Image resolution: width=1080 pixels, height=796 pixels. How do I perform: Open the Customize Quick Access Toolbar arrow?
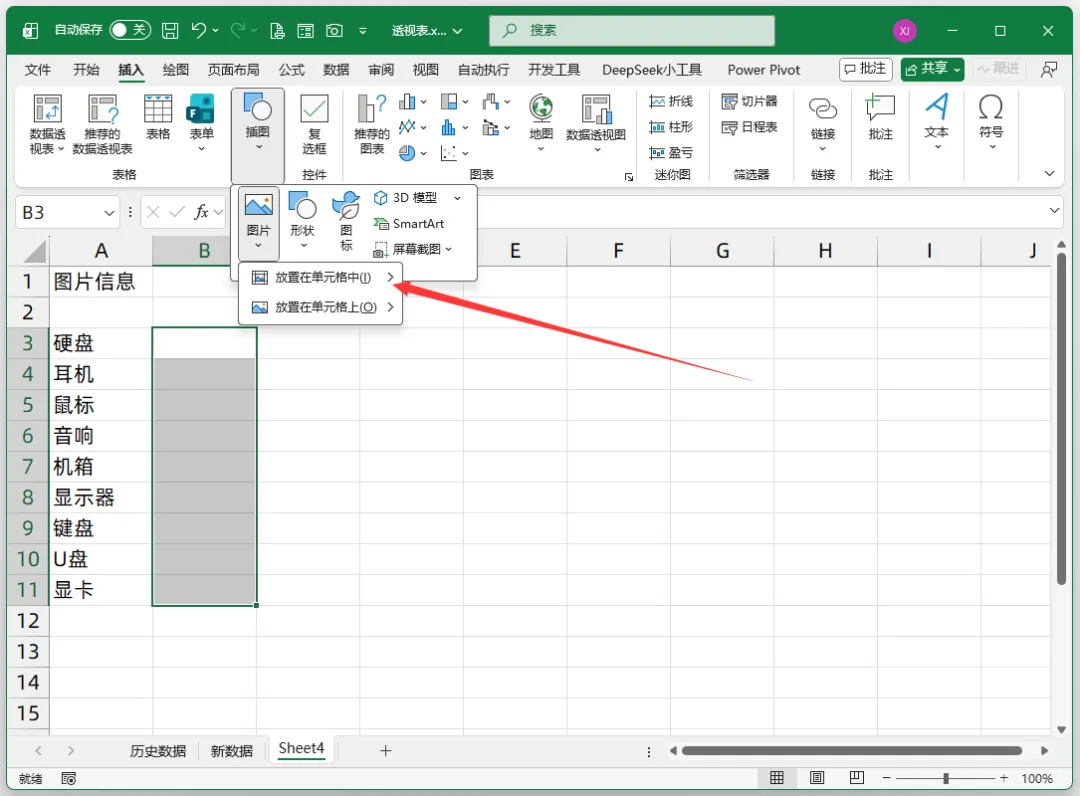tap(363, 31)
